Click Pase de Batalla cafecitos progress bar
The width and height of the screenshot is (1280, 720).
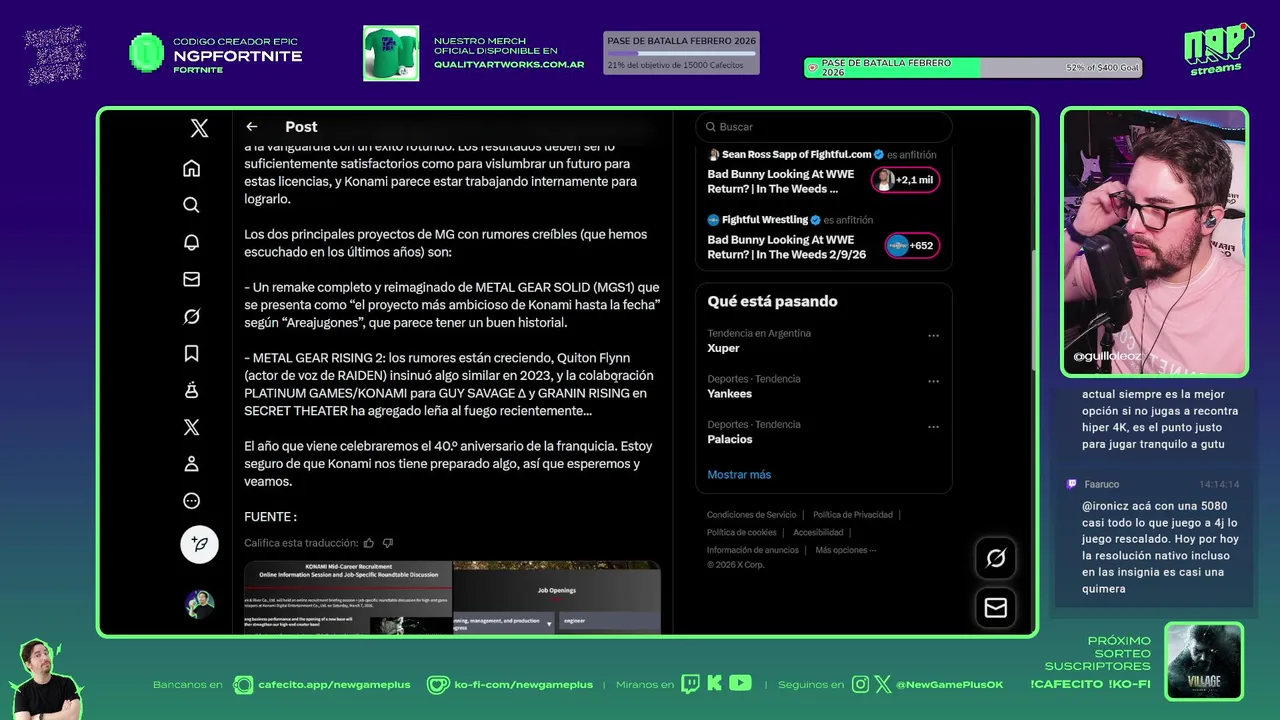pyautogui.click(x=681, y=53)
